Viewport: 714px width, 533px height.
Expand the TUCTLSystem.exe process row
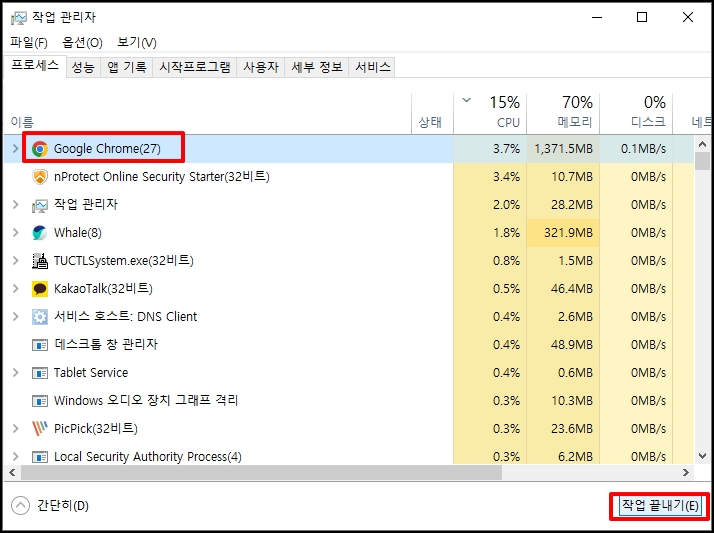(15, 260)
